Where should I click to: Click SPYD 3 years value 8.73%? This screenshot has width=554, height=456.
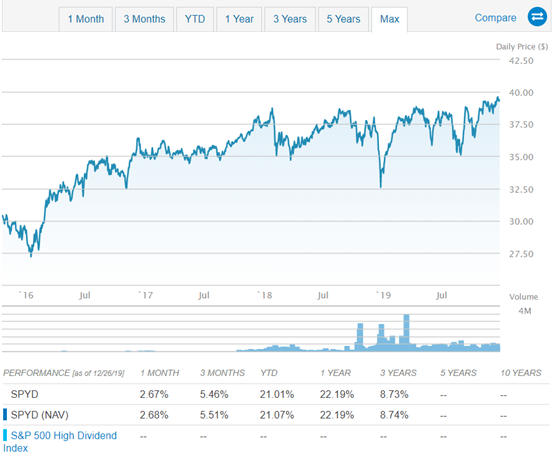(394, 394)
